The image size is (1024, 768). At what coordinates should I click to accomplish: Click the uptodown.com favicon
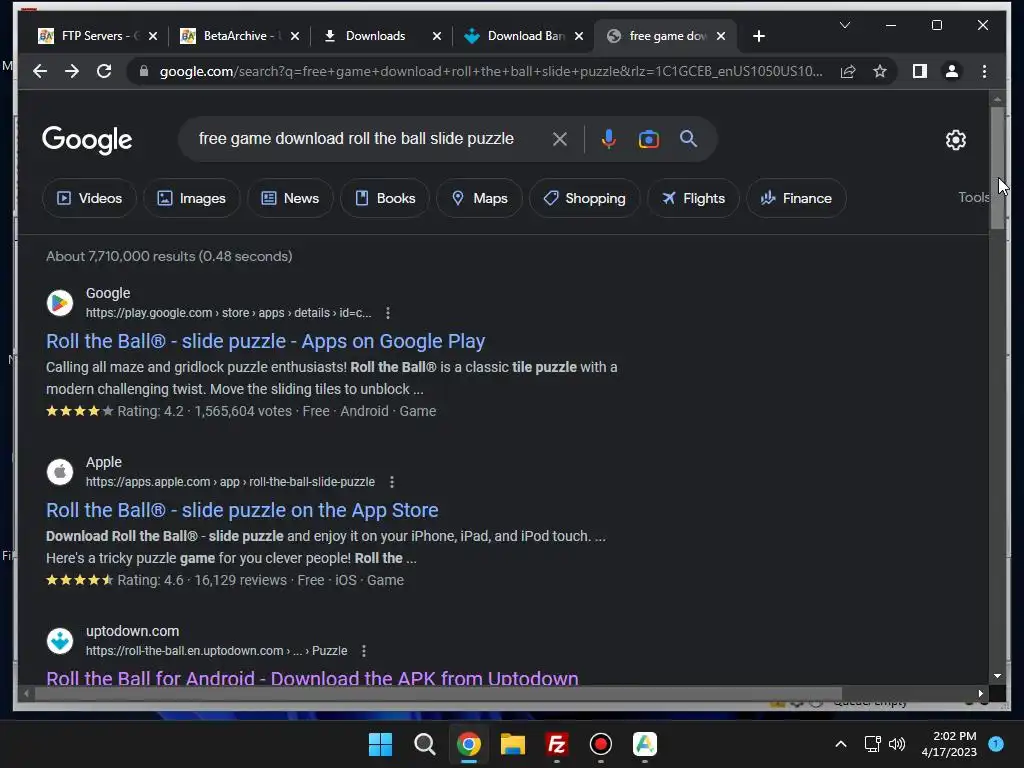tap(59, 641)
